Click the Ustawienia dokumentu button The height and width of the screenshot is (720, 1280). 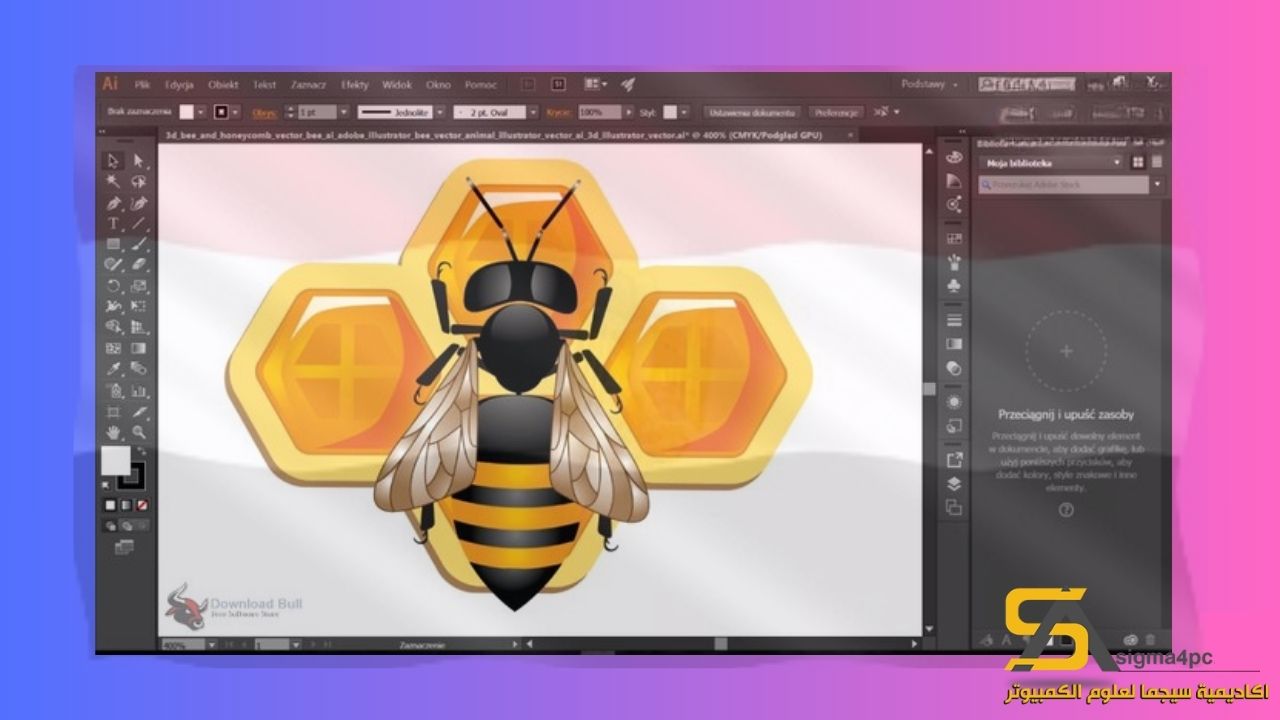(x=752, y=112)
